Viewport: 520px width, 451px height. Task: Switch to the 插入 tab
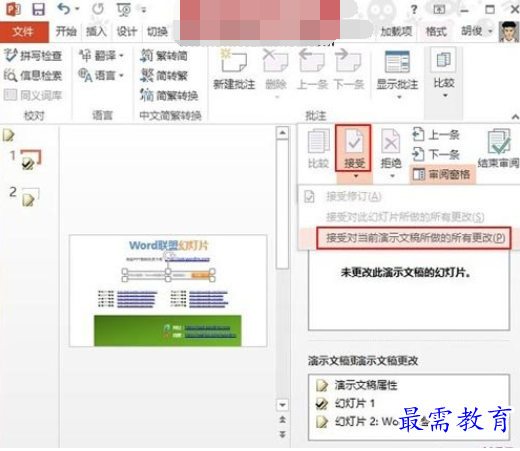pyautogui.click(x=96, y=32)
